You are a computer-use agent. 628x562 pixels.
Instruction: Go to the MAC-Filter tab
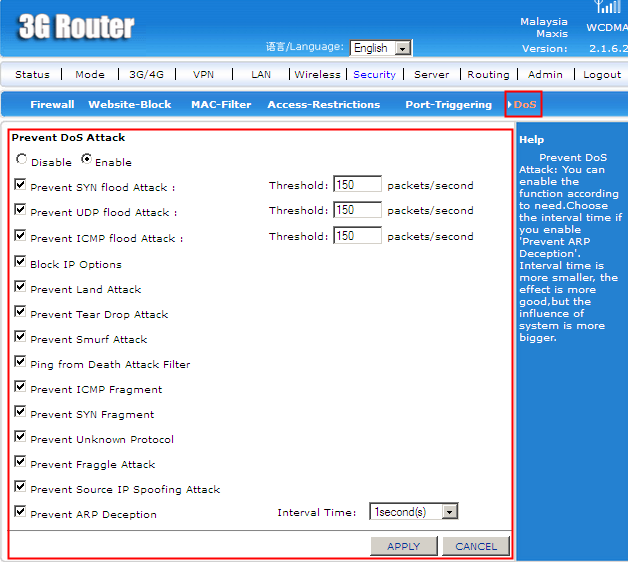click(x=221, y=104)
